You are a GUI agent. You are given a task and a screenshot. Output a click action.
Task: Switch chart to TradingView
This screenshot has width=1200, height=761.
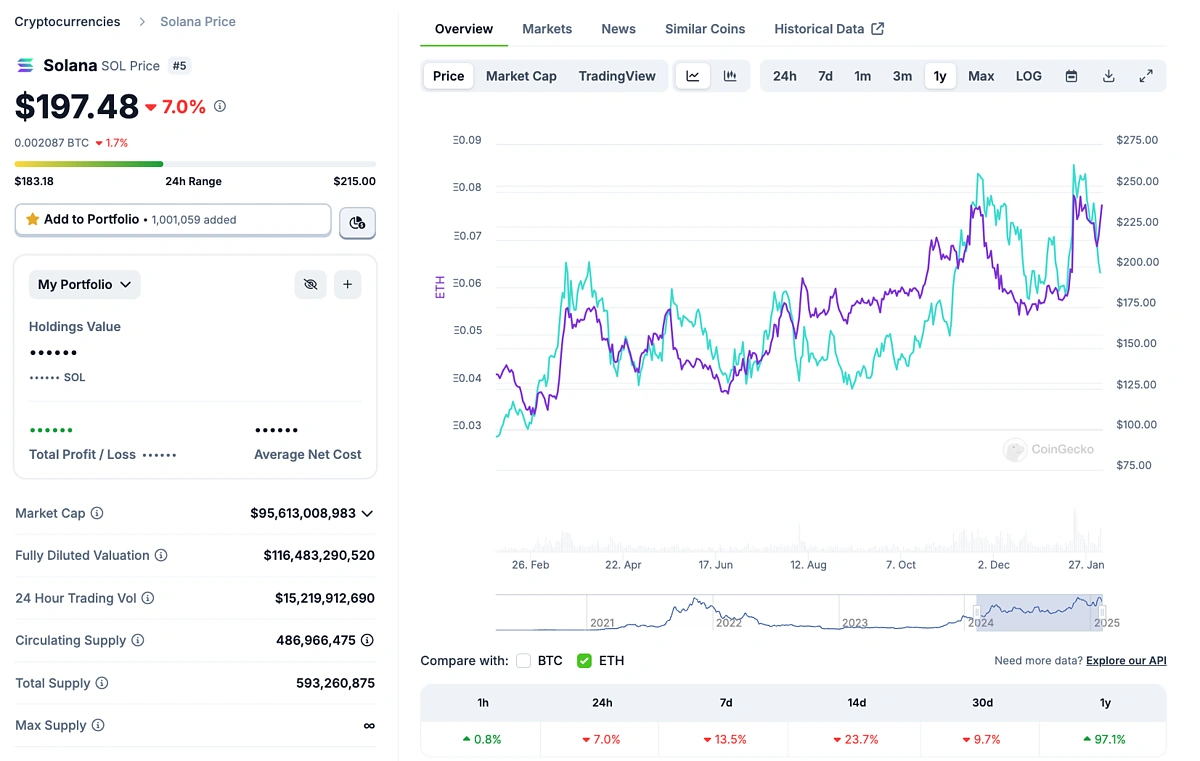pyautogui.click(x=617, y=76)
